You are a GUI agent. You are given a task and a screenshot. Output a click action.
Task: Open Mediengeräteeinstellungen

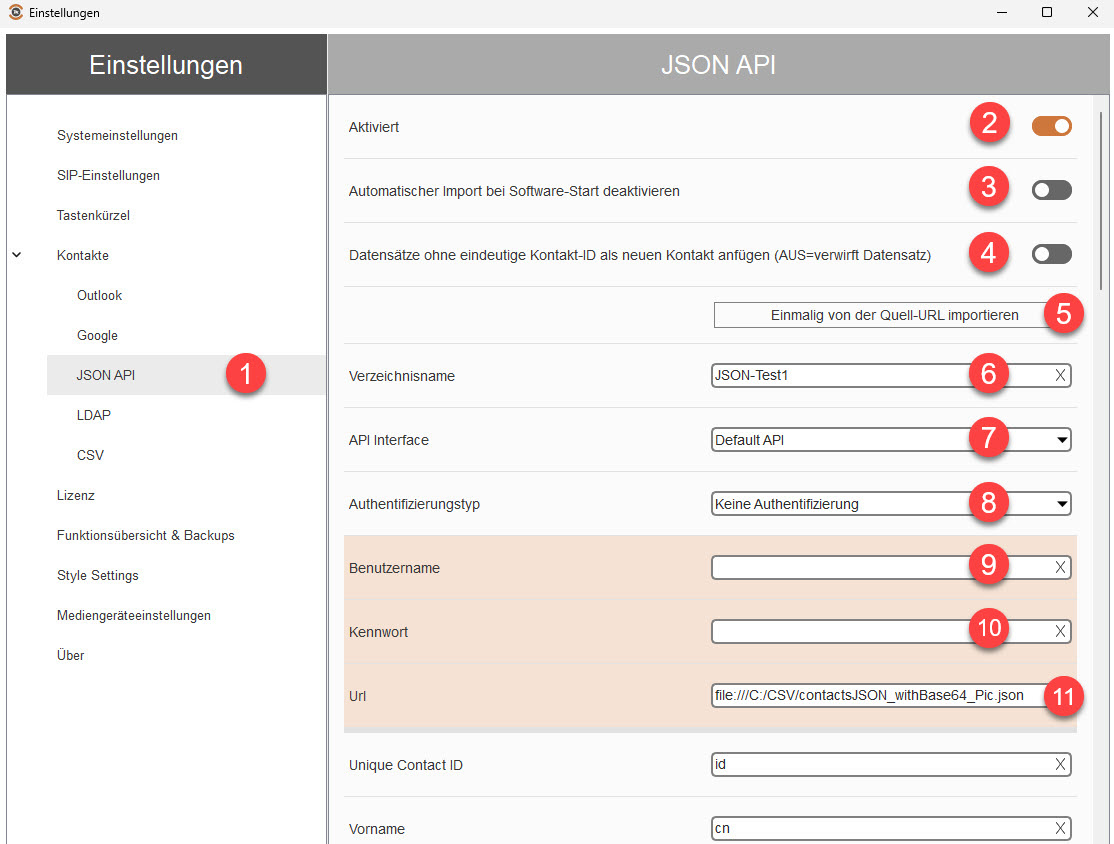tap(134, 615)
